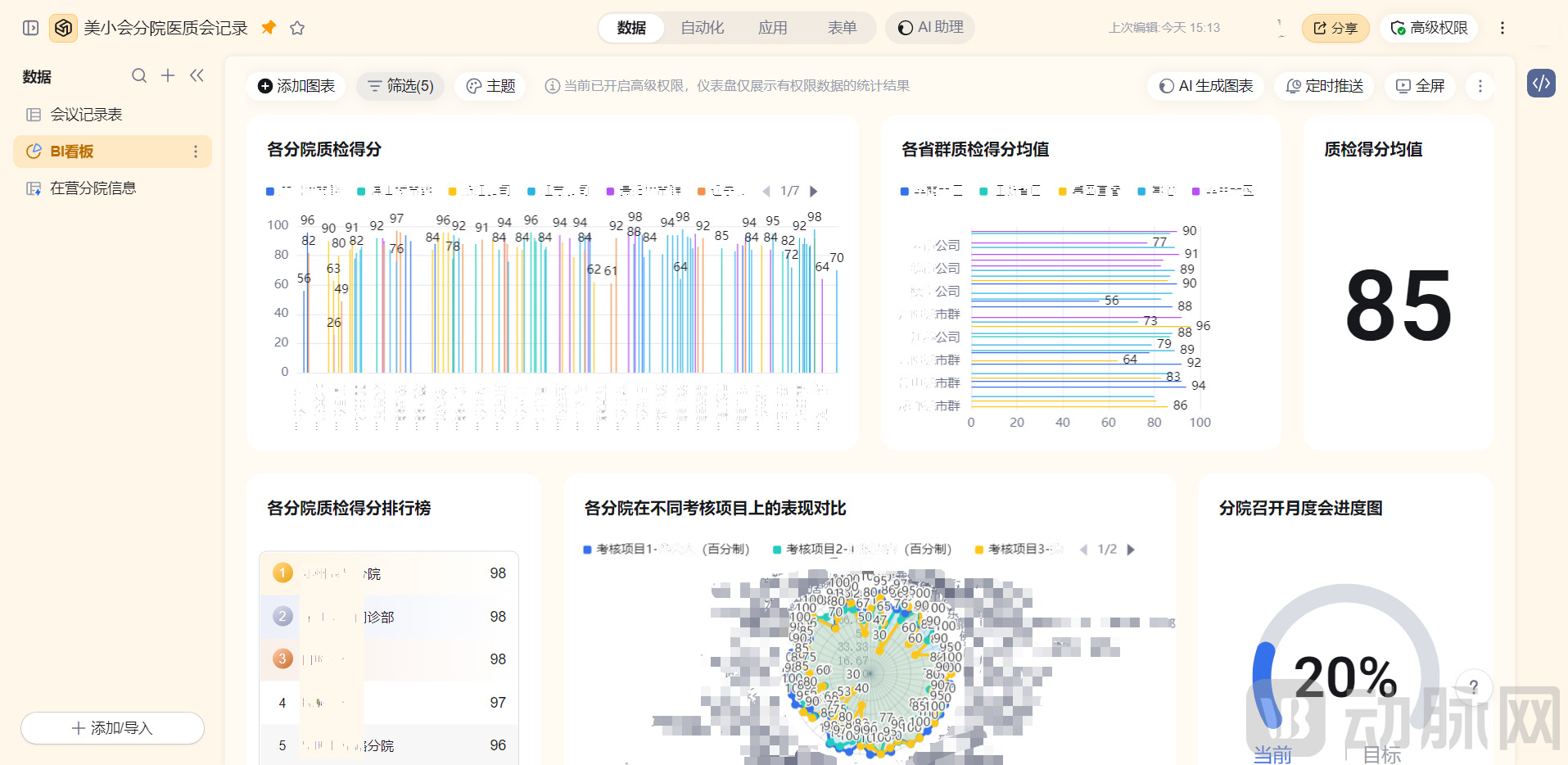Add a new table via plus icon
Image resolution: width=1568 pixels, height=765 pixels.
click(x=168, y=75)
